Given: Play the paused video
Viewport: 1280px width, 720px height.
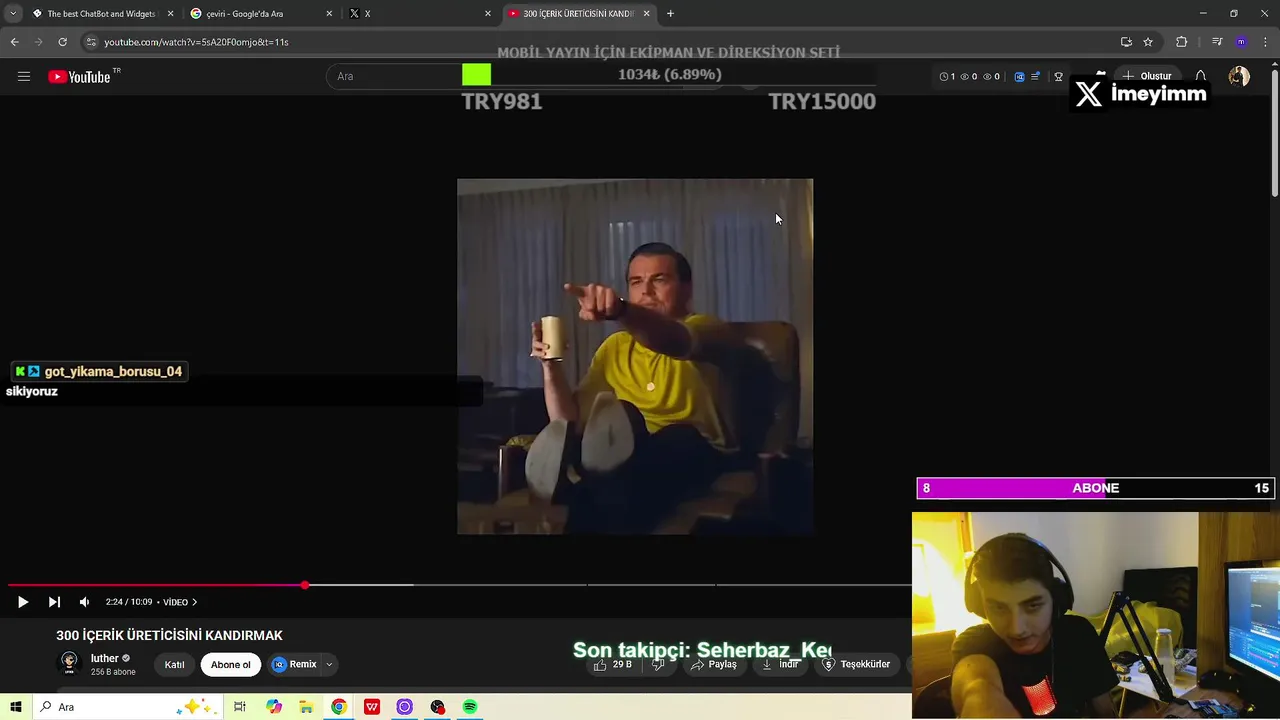Looking at the screenshot, I should [23, 602].
